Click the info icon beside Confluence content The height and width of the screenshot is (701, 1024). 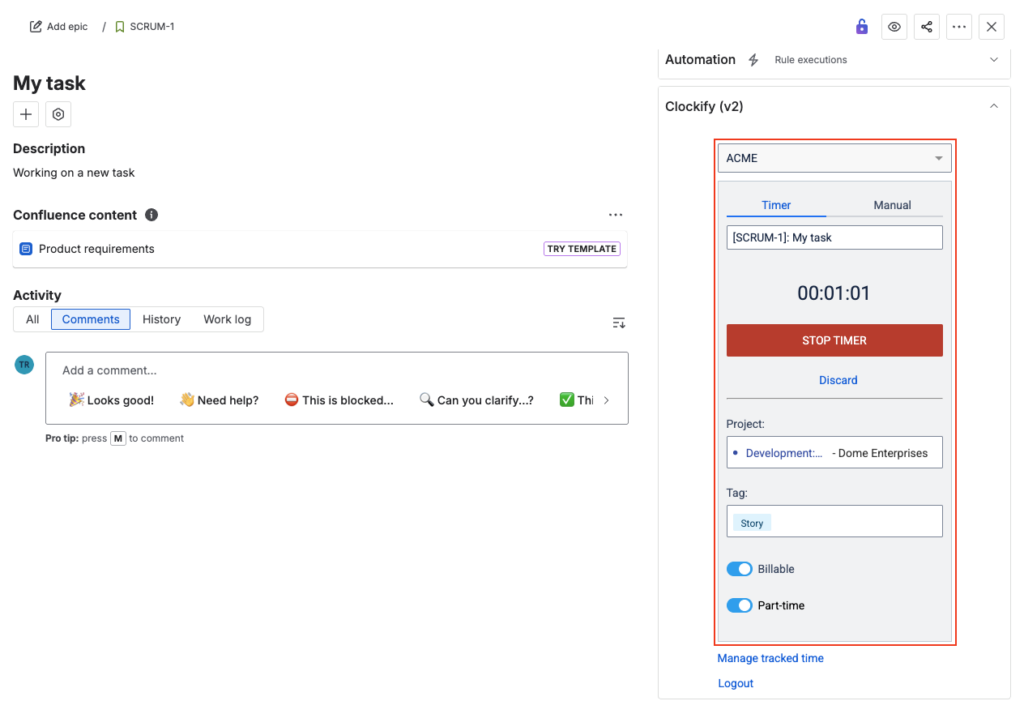coord(151,215)
